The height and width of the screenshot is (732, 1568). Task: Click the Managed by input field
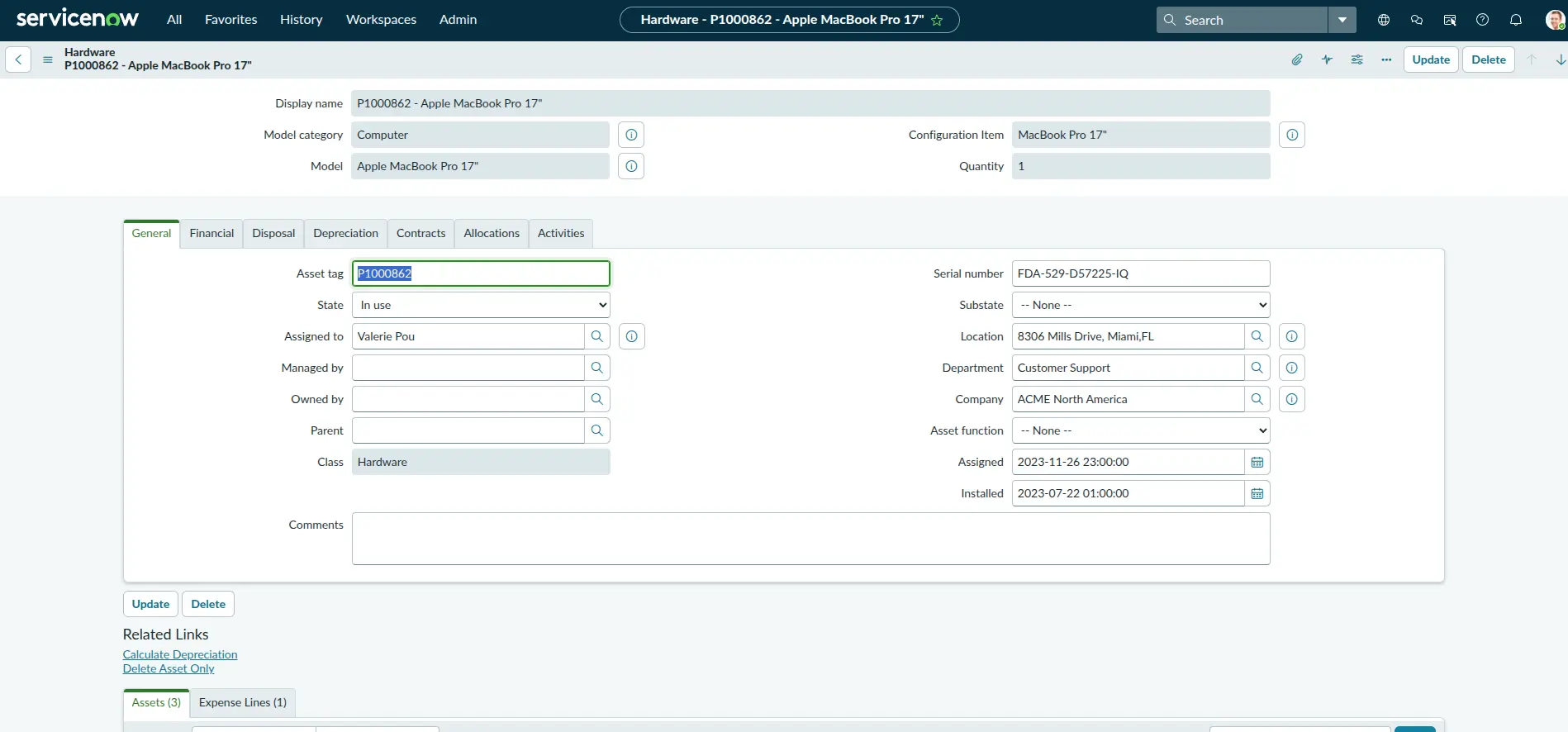coord(468,368)
